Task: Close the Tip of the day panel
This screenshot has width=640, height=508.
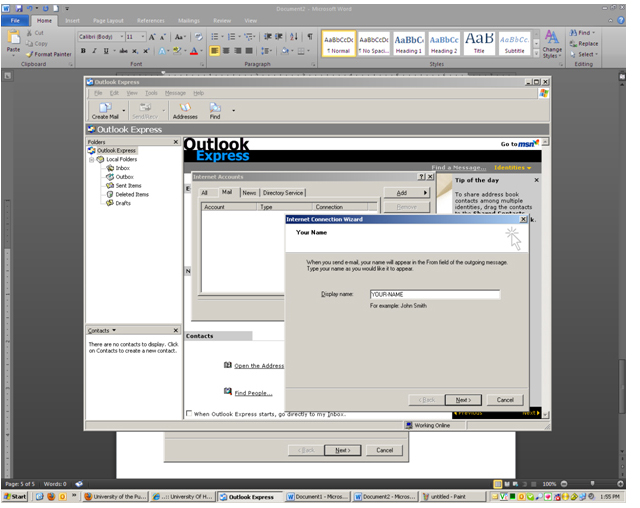Action: (x=536, y=180)
